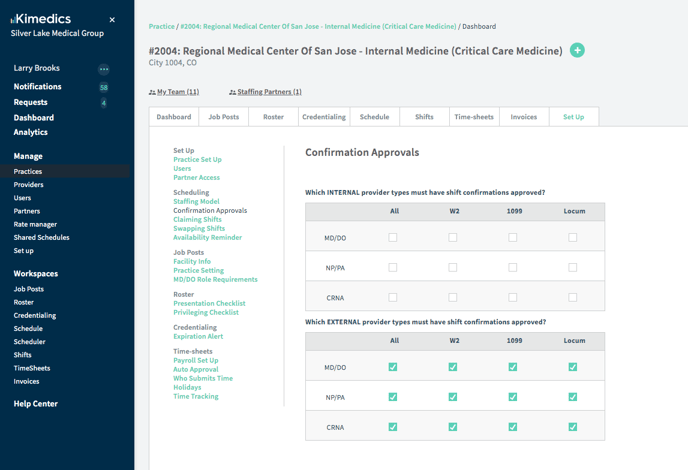The image size is (688, 470).
Task: Open Staffing Model settings link
Action: (196, 202)
